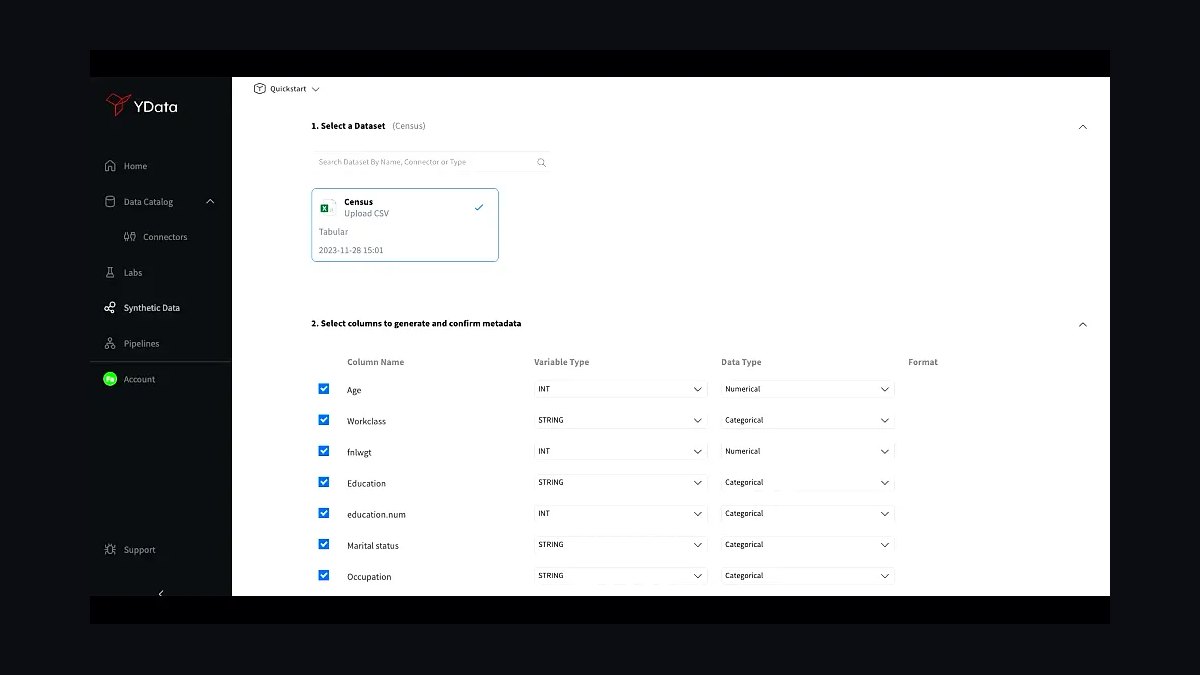The image size is (1200, 675).
Task: Open Variable Type dropdown for Age
Action: [621, 389]
